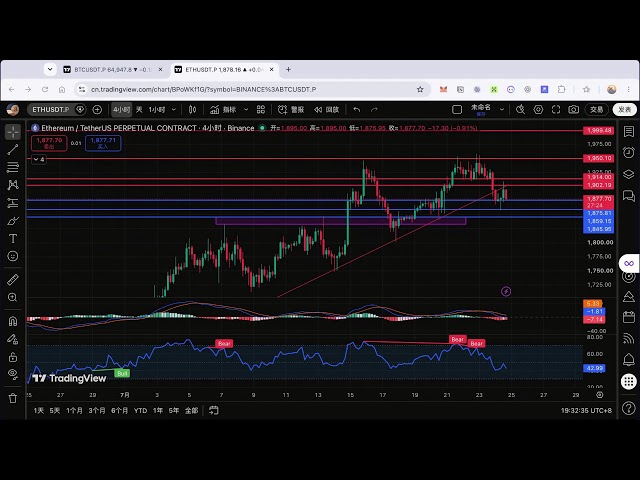Select the trend line drawing tool
This screenshot has width=640, height=480.
[13, 149]
